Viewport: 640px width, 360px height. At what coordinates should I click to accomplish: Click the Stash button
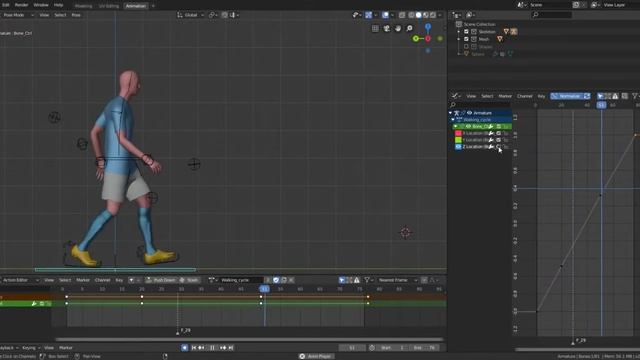tap(189, 280)
